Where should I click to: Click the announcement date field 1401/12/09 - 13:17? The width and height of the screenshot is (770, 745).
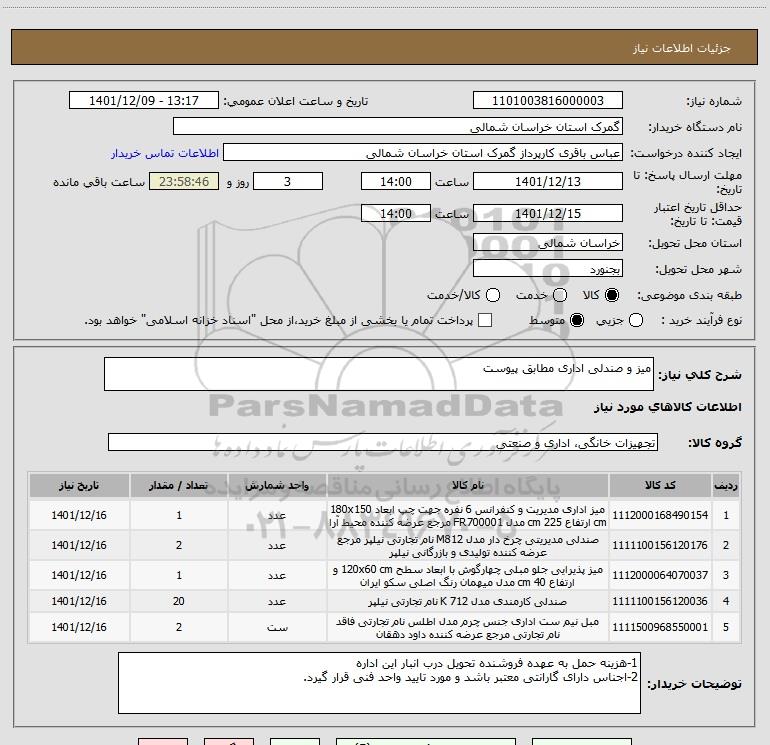(144, 101)
